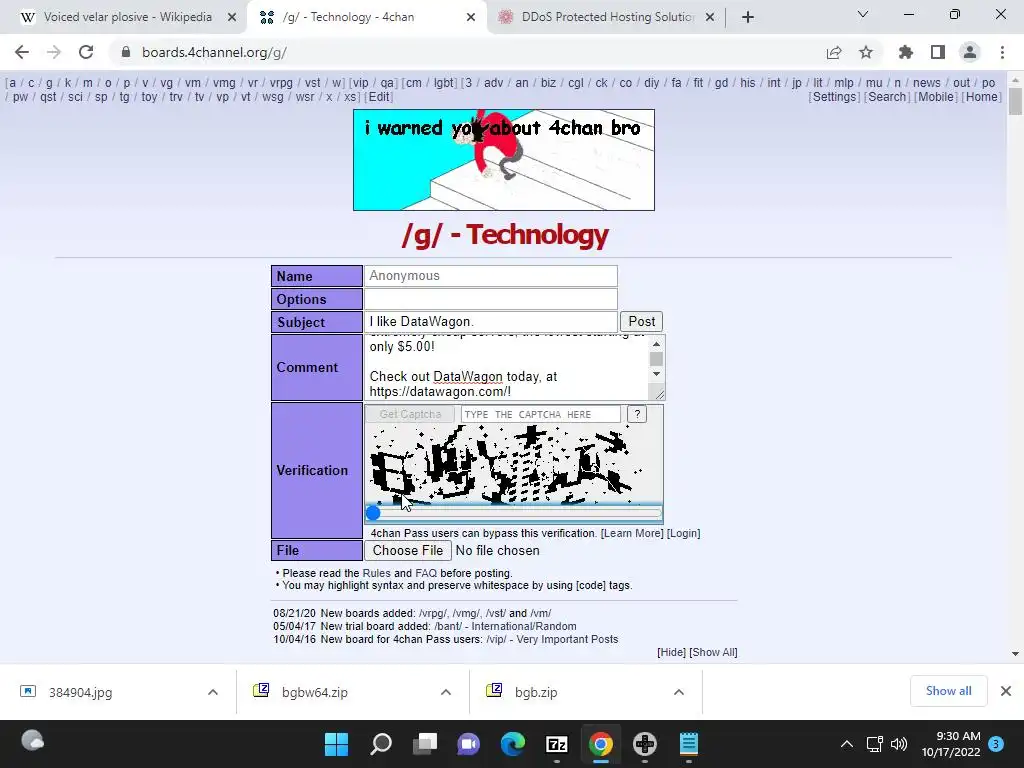Image resolution: width=1024 pixels, height=768 pixels.
Task: Open the tab search chevron
Action: (x=863, y=14)
